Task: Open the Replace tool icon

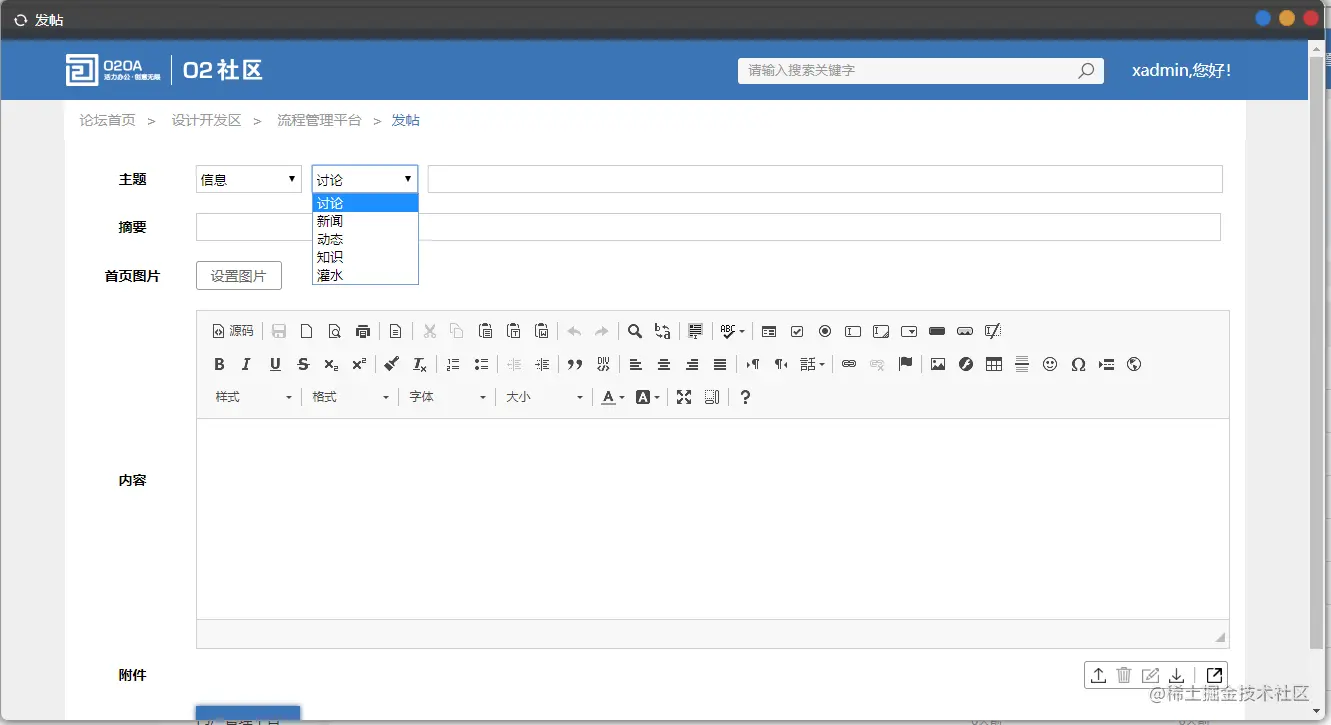Action: click(x=663, y=331)
